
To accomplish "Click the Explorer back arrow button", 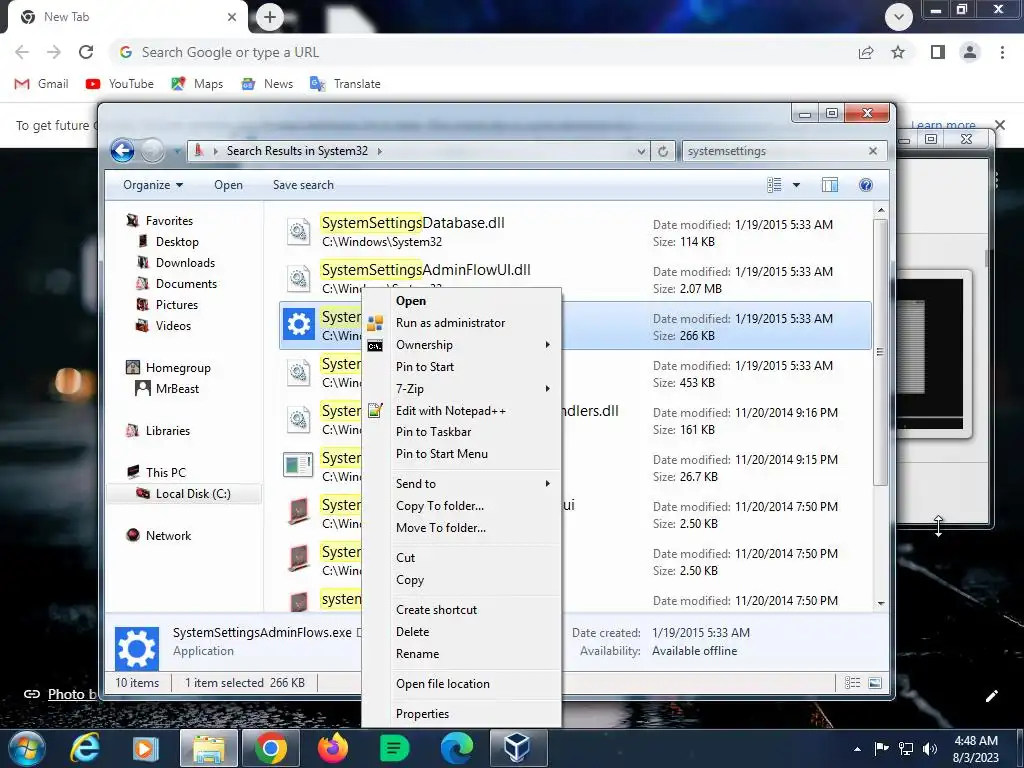I will coord(122,151).
